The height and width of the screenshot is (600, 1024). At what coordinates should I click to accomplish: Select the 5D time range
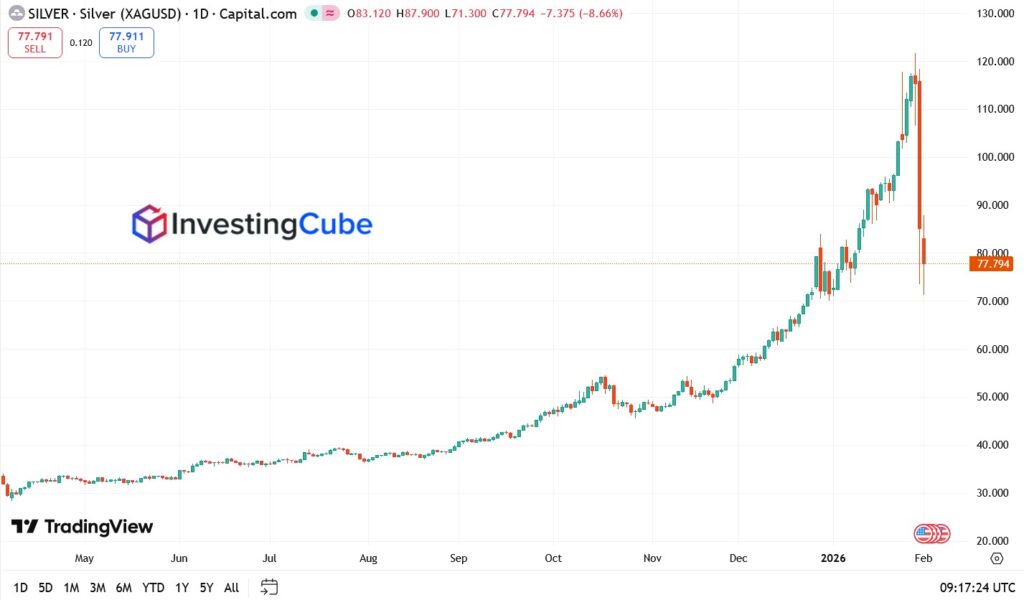pyautogui.click(x=45, y=588)
